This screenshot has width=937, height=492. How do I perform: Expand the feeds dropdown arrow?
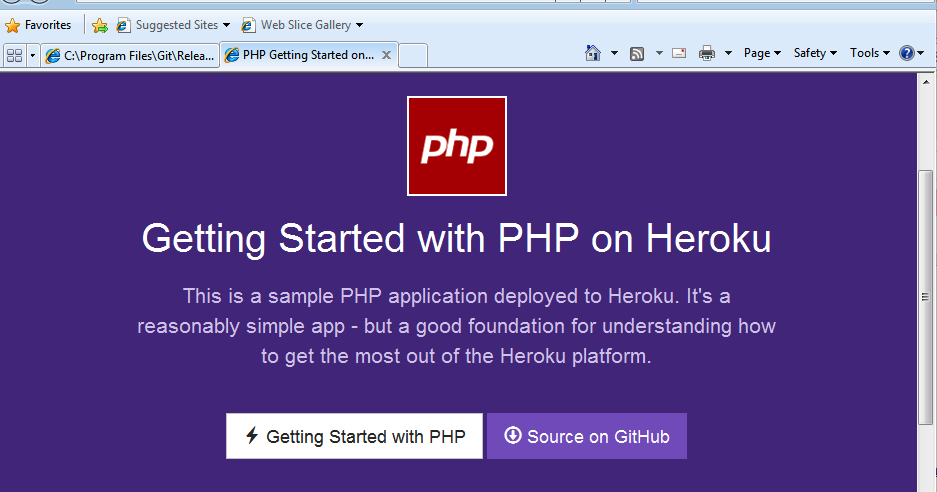pyautogui.click(x=659, y=53)
